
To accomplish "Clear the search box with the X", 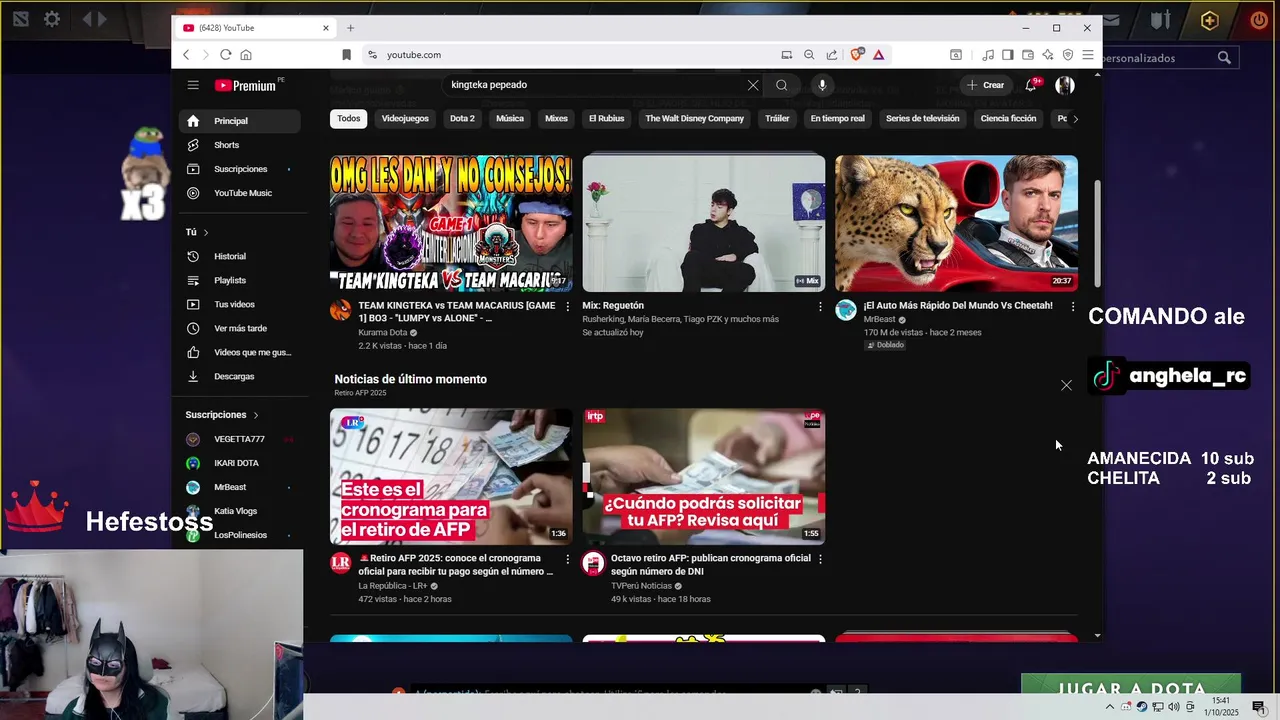I will click(753, 85).
